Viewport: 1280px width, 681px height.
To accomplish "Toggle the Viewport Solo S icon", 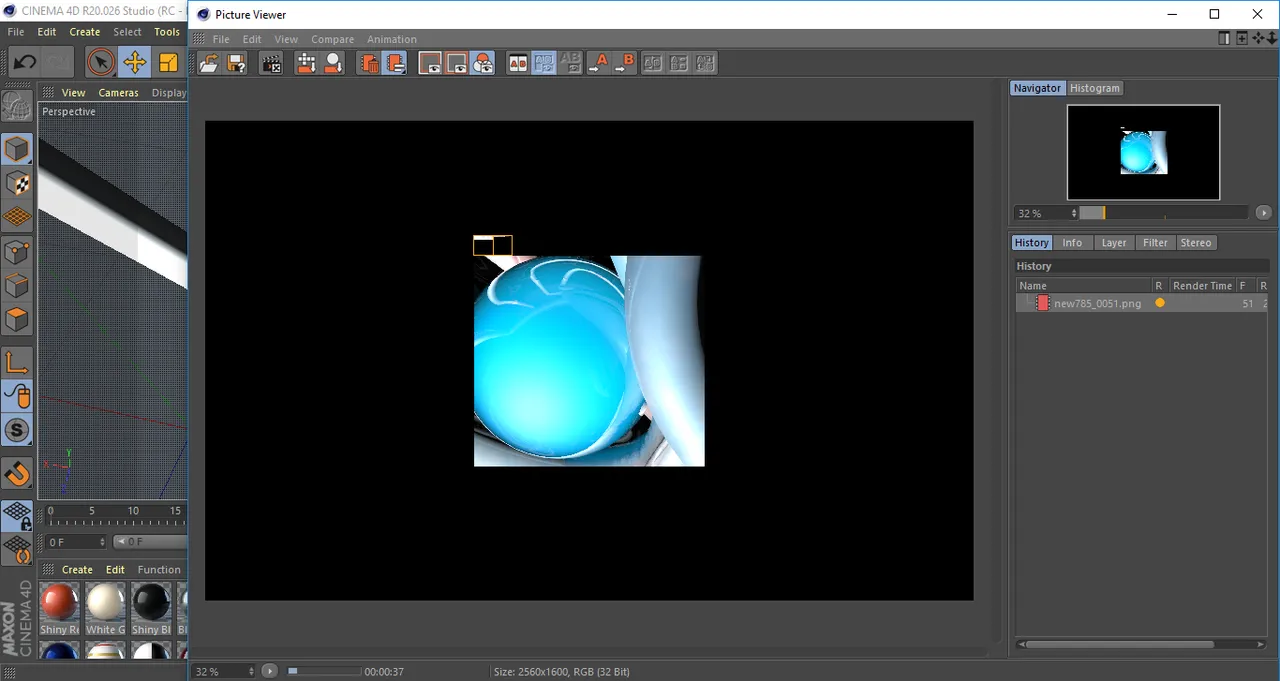I will [x=17, y=431].
